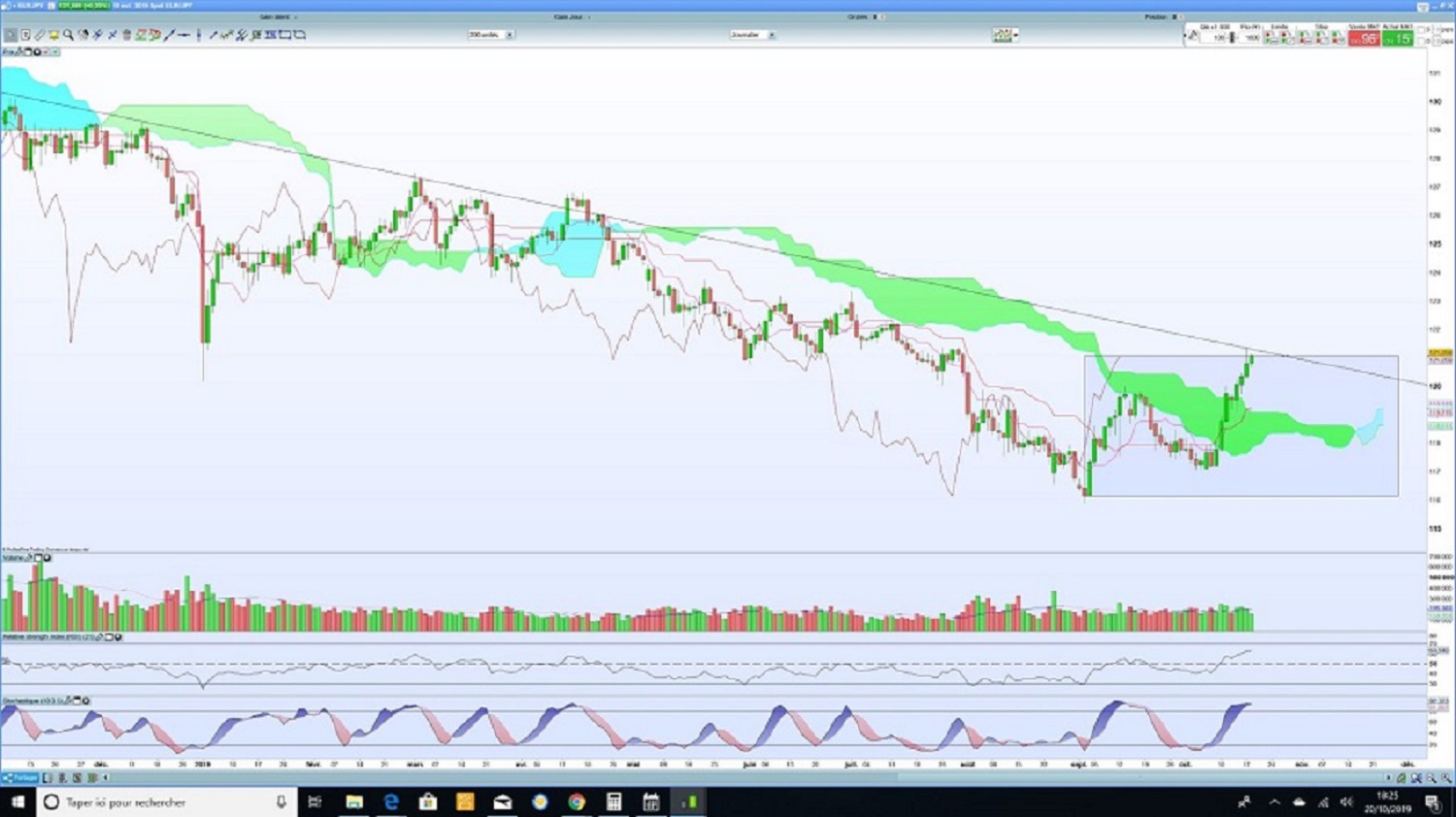Activate the magnifying glass zoom tool
The image size is (1456, 817).
(68, 35)
